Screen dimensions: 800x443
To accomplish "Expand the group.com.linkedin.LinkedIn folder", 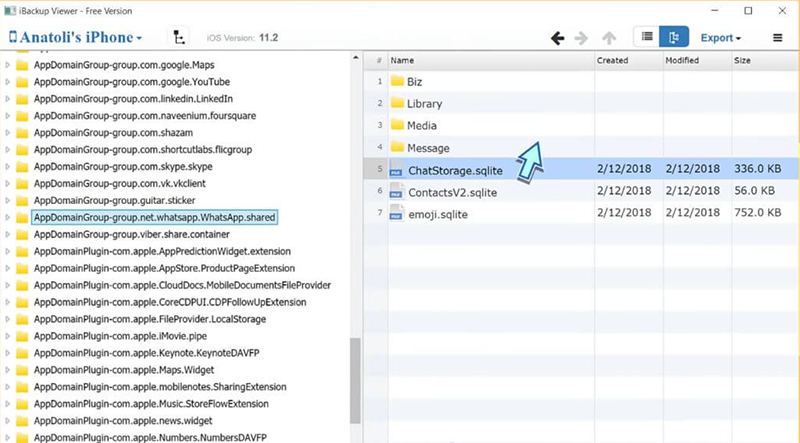I will click(x=8, y=99).
